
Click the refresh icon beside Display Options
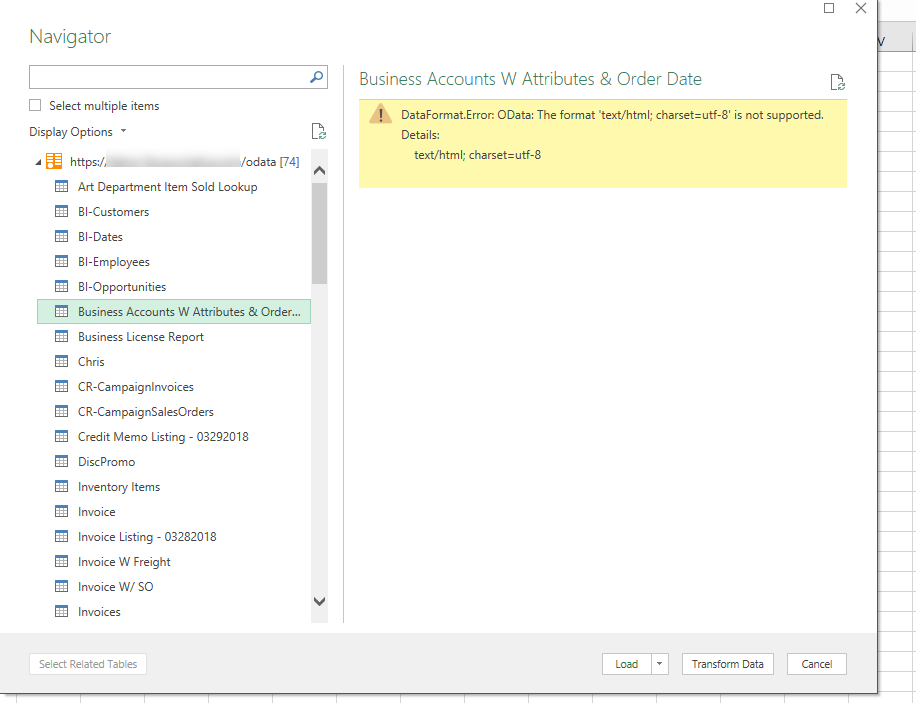[318, 131]
